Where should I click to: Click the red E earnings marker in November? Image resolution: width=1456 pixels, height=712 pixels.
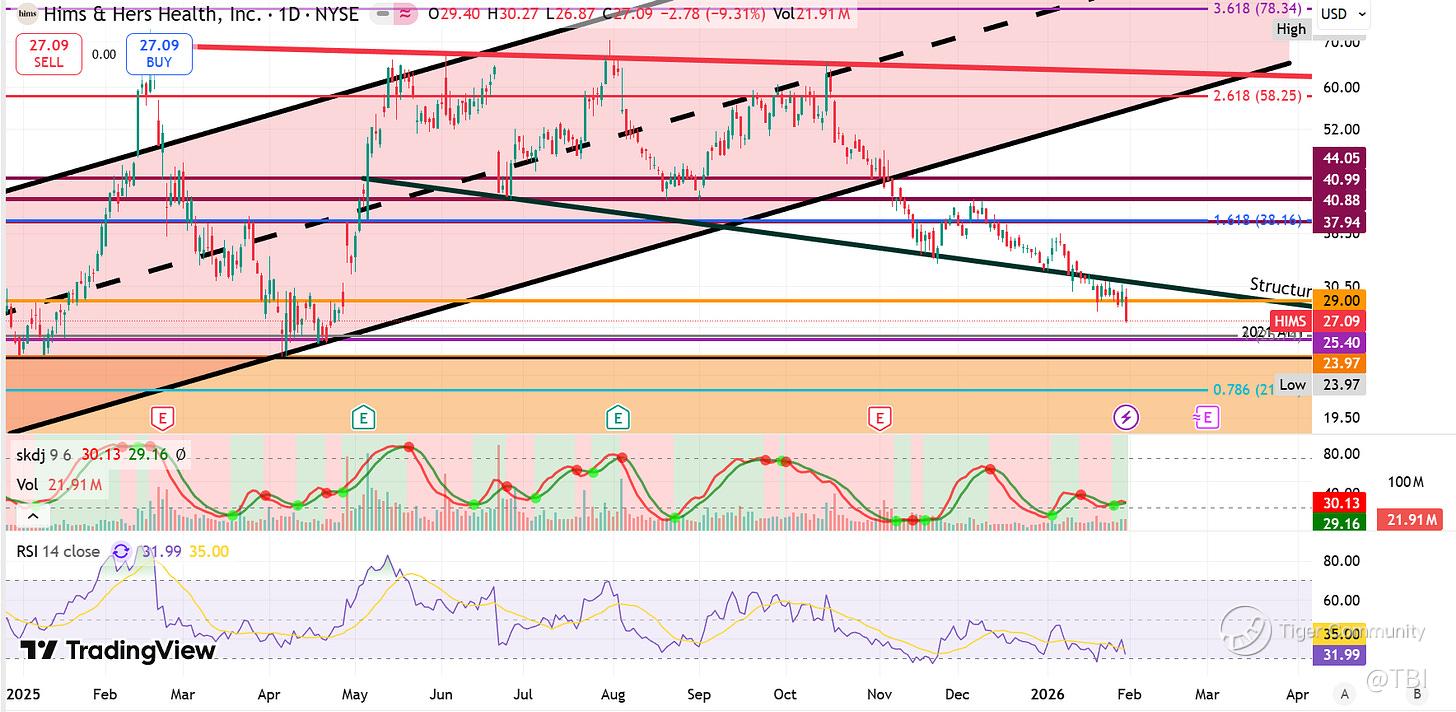880,417
